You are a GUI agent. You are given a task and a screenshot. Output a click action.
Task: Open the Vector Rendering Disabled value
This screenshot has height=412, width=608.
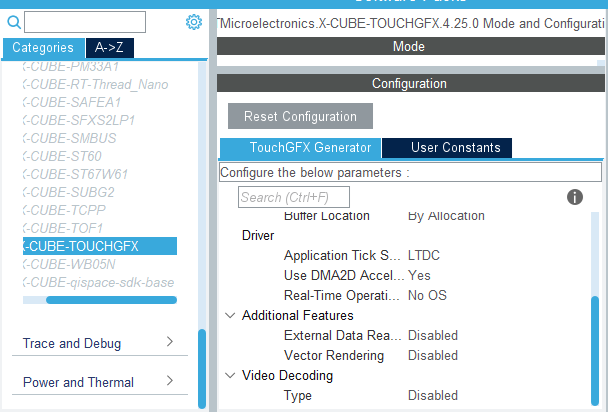pos(433,355)
